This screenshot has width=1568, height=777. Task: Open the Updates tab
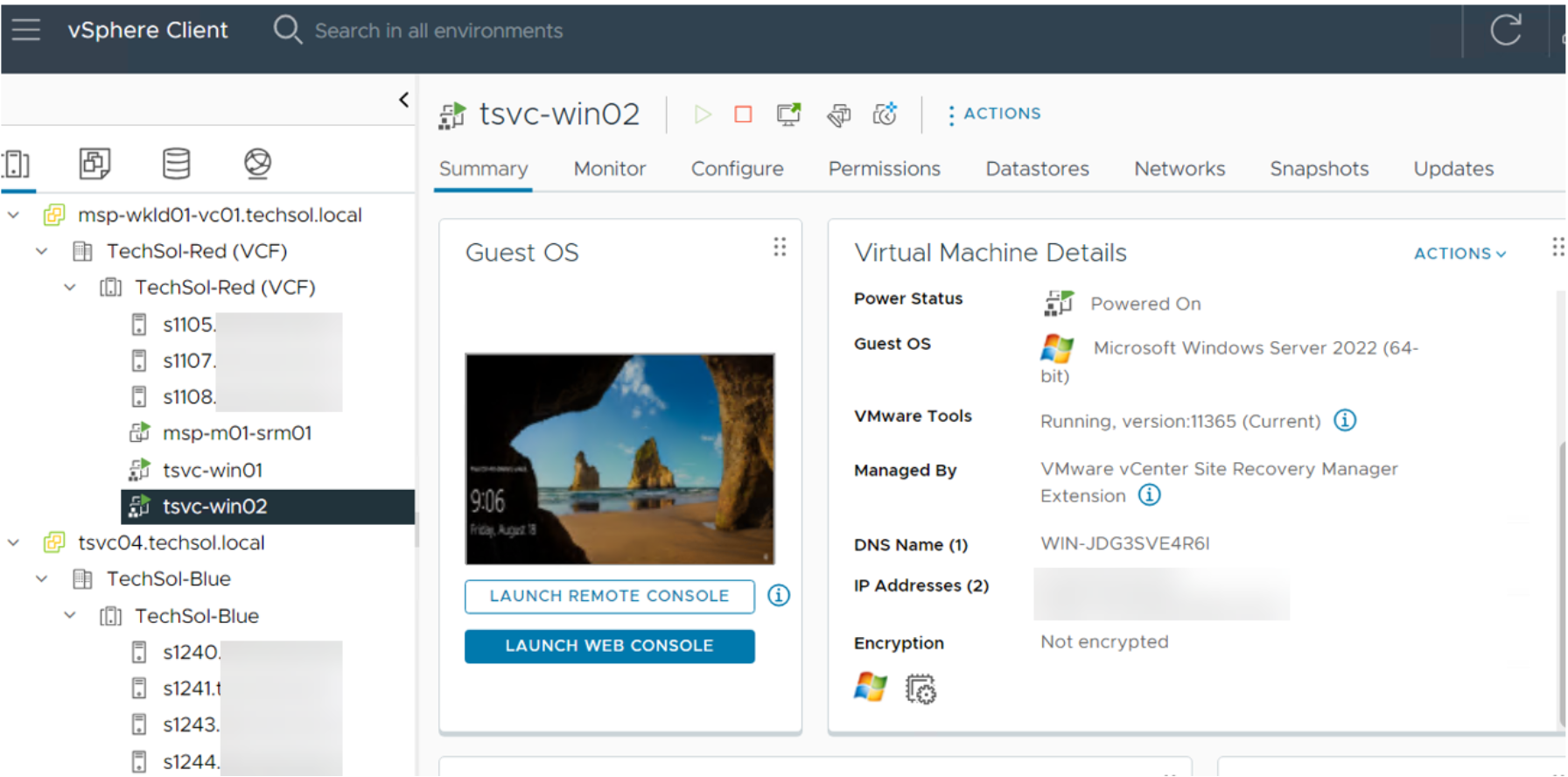(1453, 169)
